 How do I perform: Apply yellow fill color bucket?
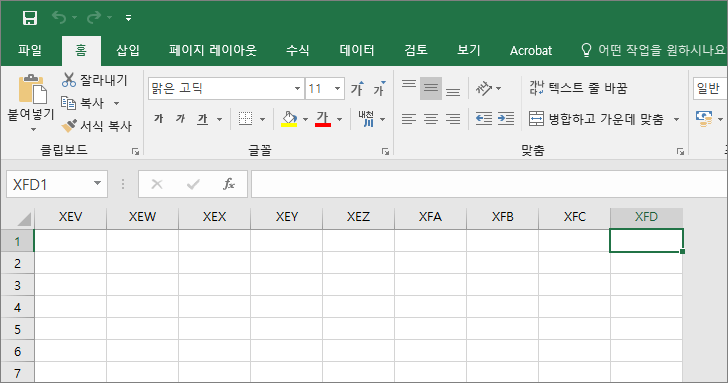tap(289, 119)
